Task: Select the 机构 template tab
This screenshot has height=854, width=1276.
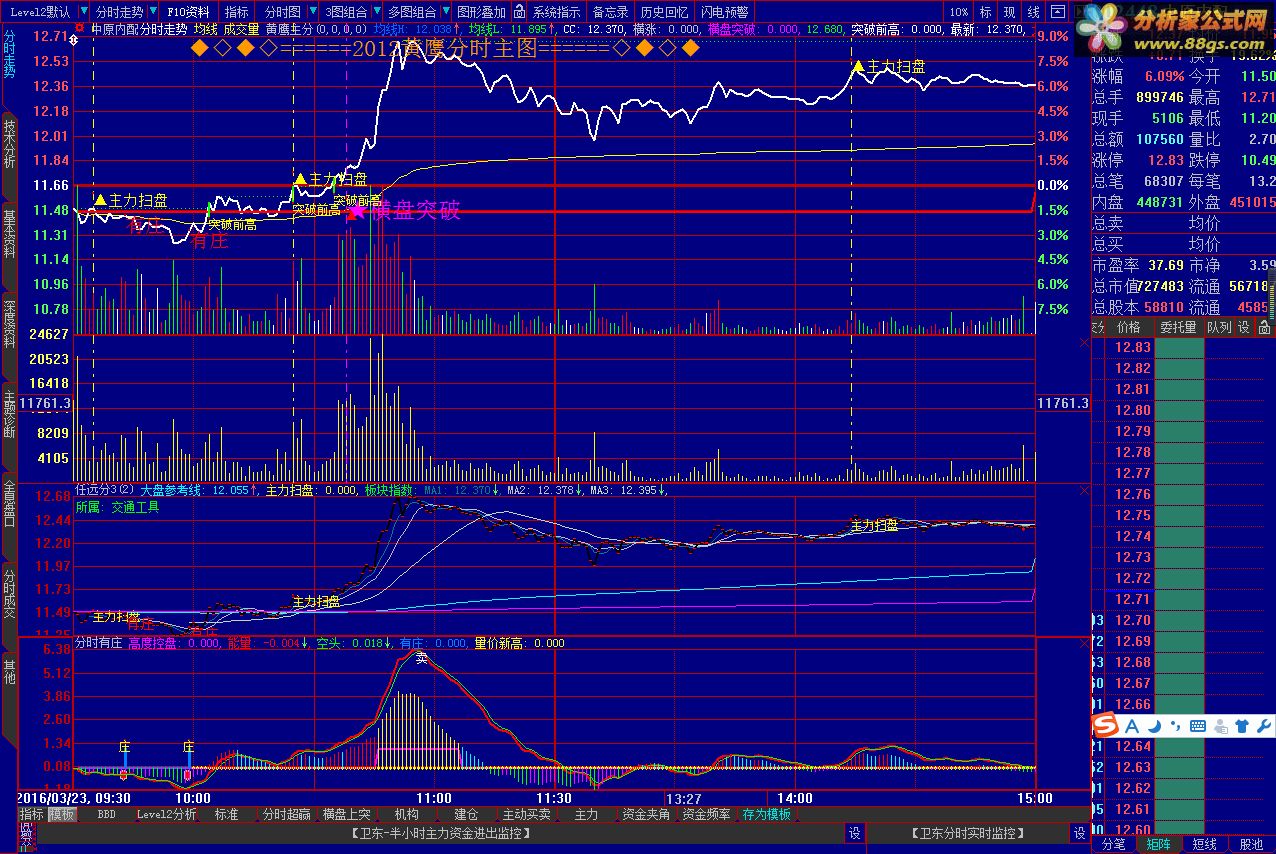Action: [407, 815]
